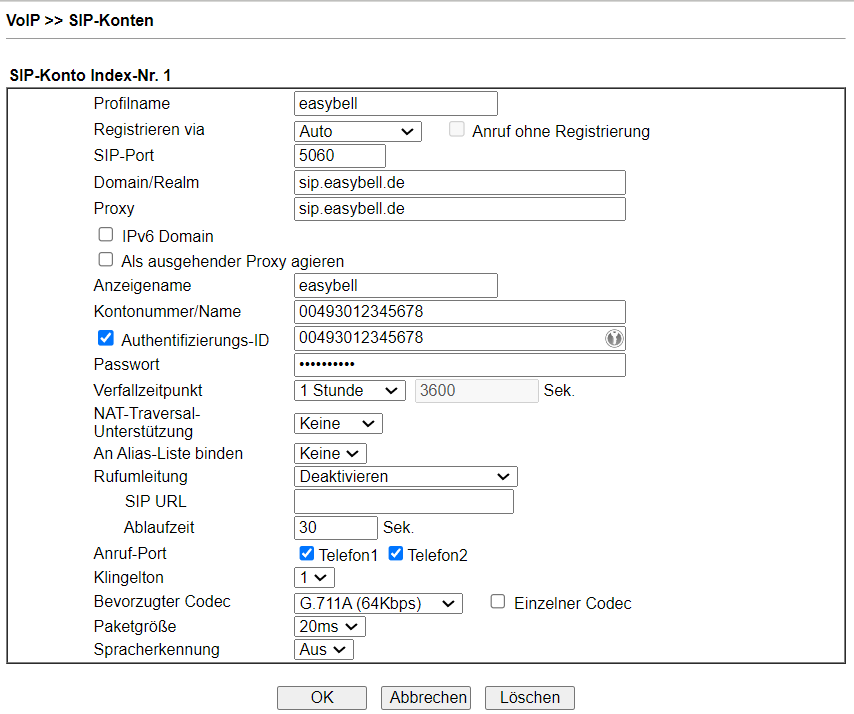854x714 pixels.
Task: Expand the Bevorzugter Codec dropdown
Action: (x=378, y=603)
